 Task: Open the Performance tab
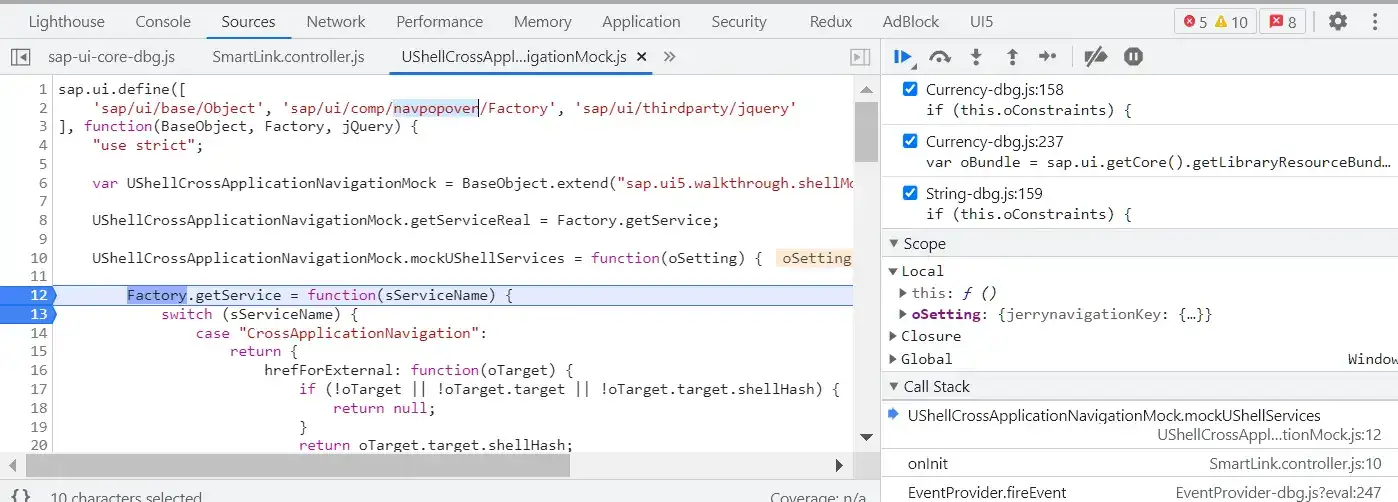point(440,21)
